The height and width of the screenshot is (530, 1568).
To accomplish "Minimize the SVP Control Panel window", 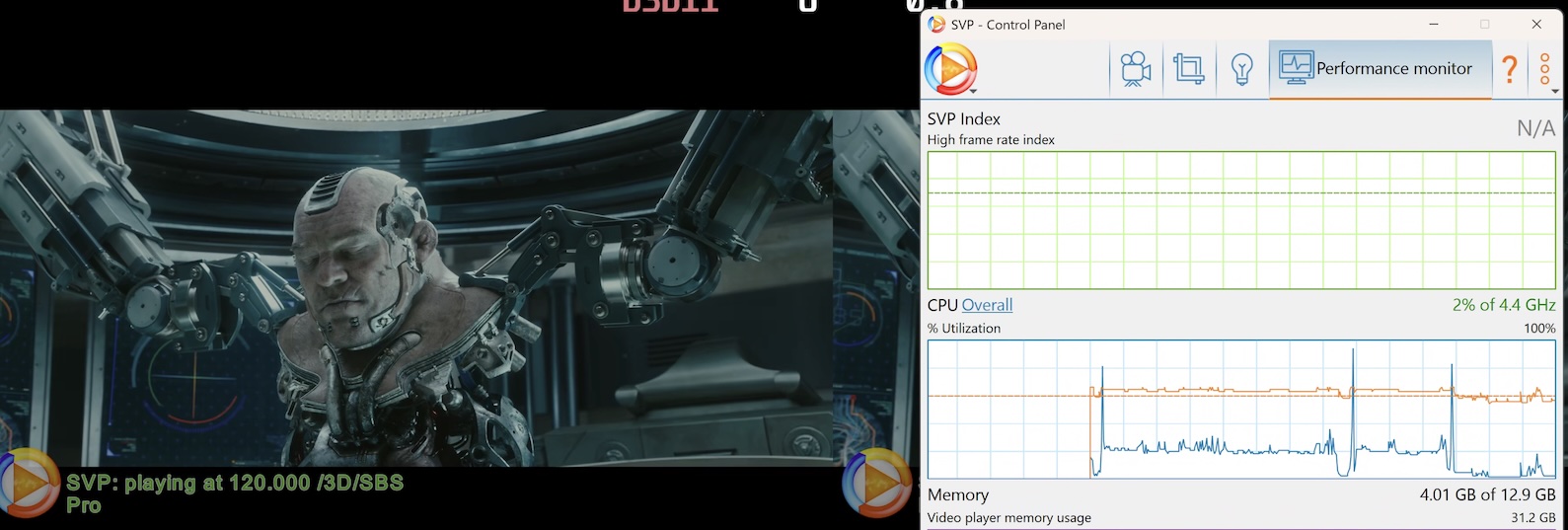I will pyautogui.click(x=1433, y=25).
